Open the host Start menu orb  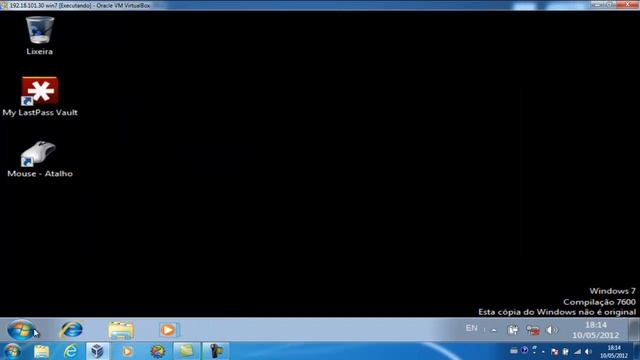pyautogui.click(x=12, y=351)
